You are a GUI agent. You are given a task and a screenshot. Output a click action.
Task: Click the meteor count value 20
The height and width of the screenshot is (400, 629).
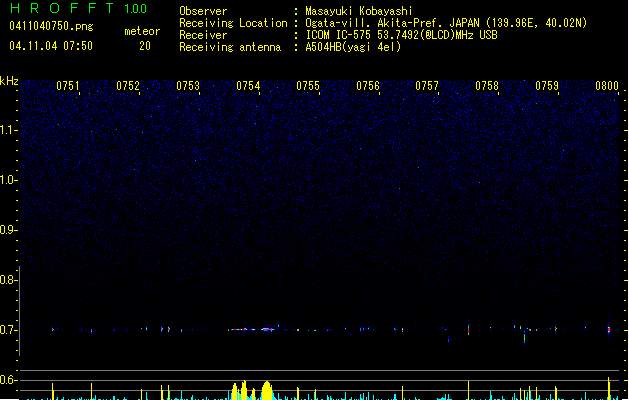click(x=145, y=46)
